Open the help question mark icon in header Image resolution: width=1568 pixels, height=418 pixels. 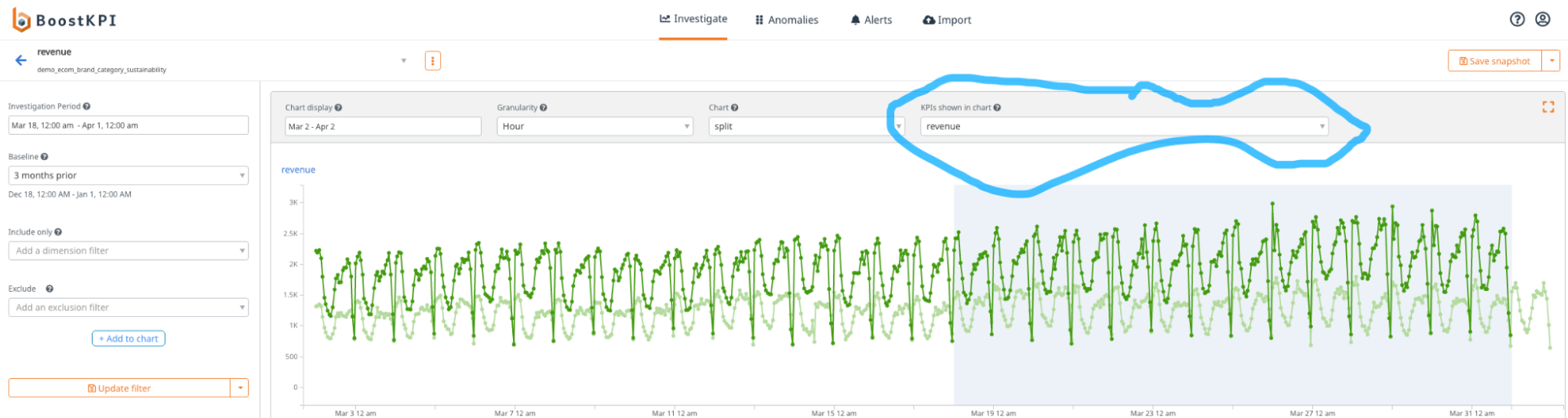pyautogui.click(x=1517, y=20)
